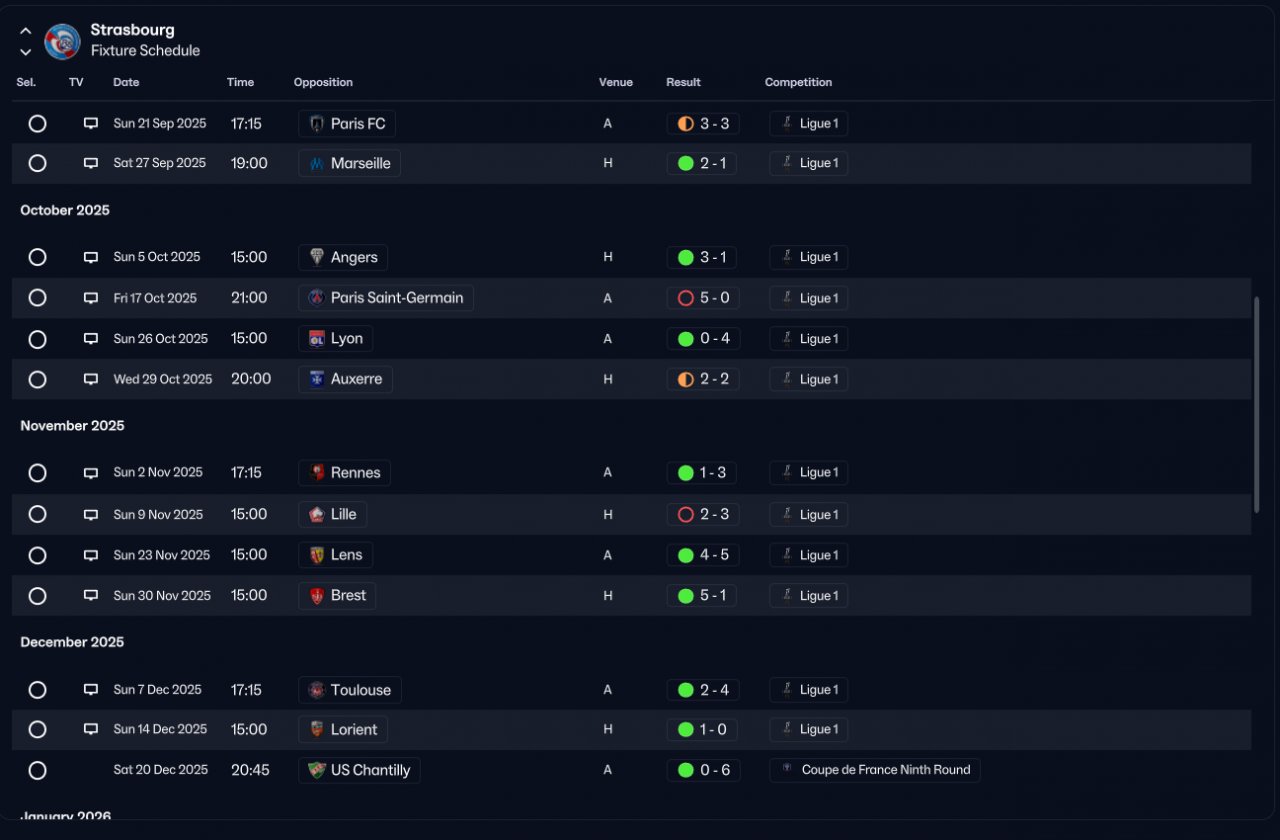This screenshot has height=840, width=1280.
Task: Click the Strasbourg club crest icon
Action: [x=62, y=41]
